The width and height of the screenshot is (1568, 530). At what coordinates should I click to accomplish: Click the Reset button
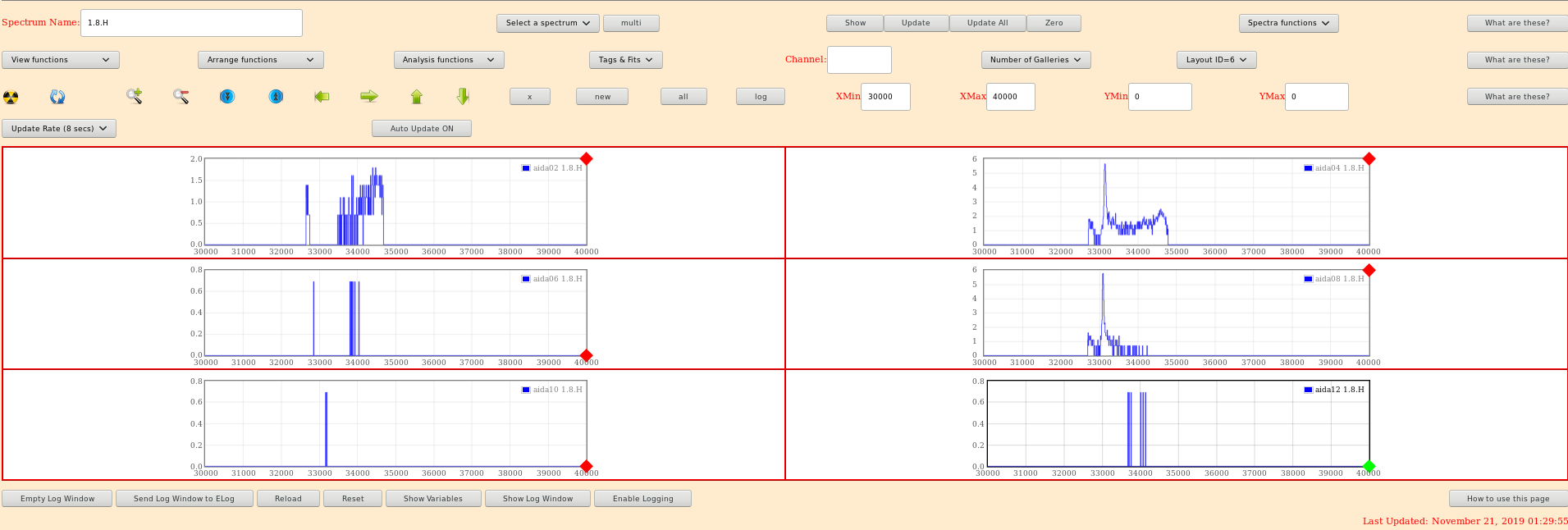click(x=353, y=499)
